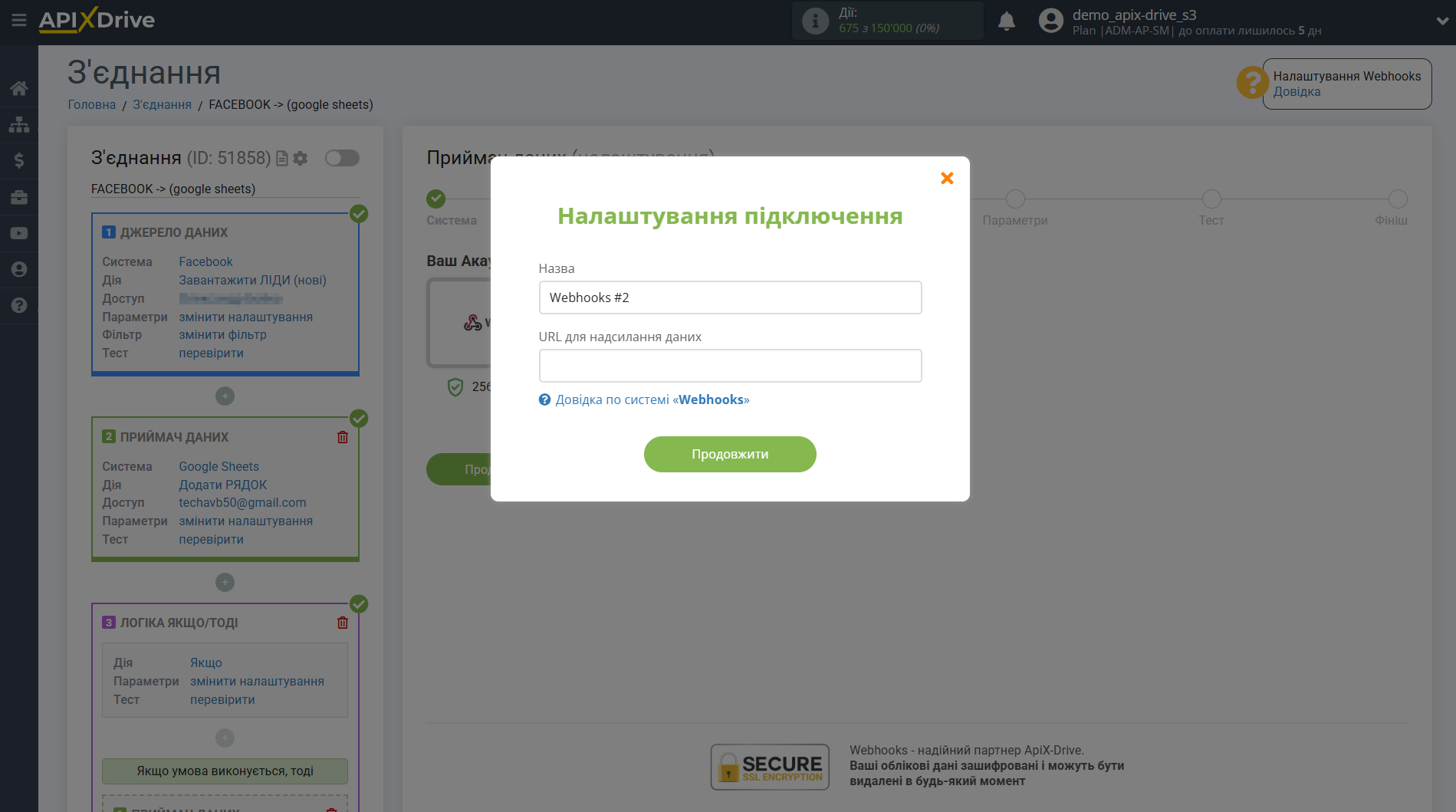Open the hamburger menu

point(19,21)
